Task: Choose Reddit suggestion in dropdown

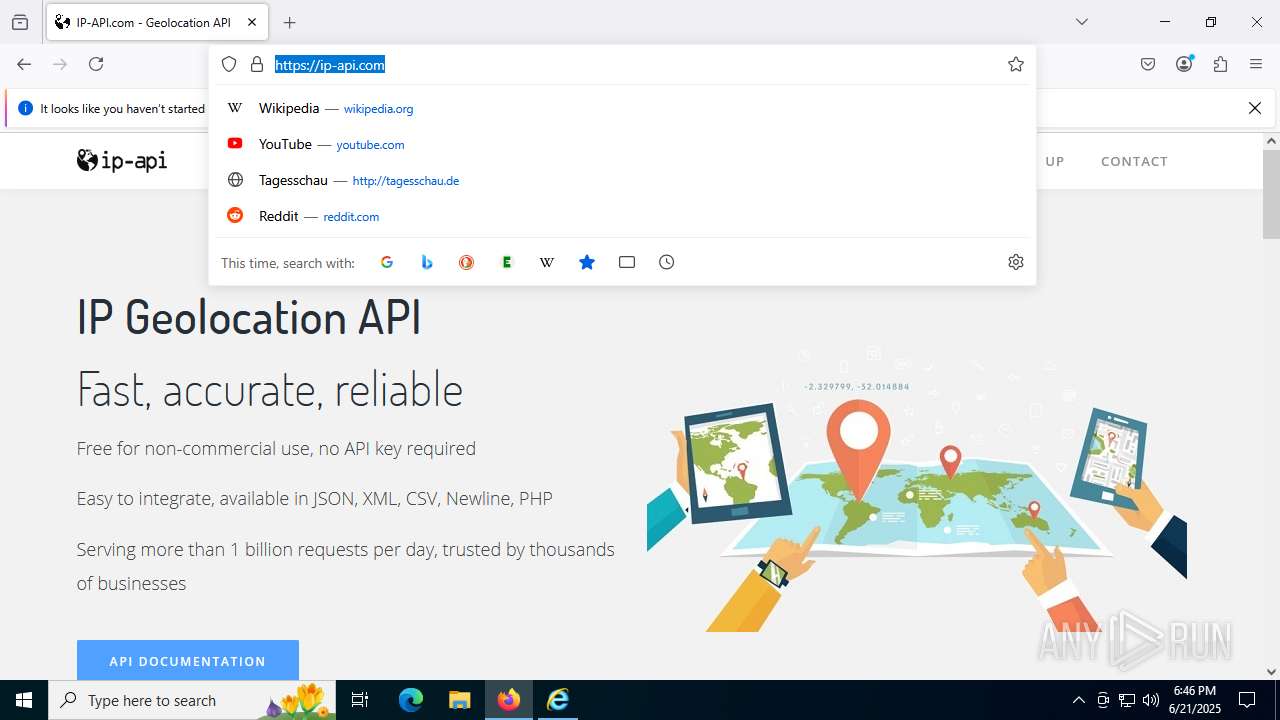Action: coord(622,216)
